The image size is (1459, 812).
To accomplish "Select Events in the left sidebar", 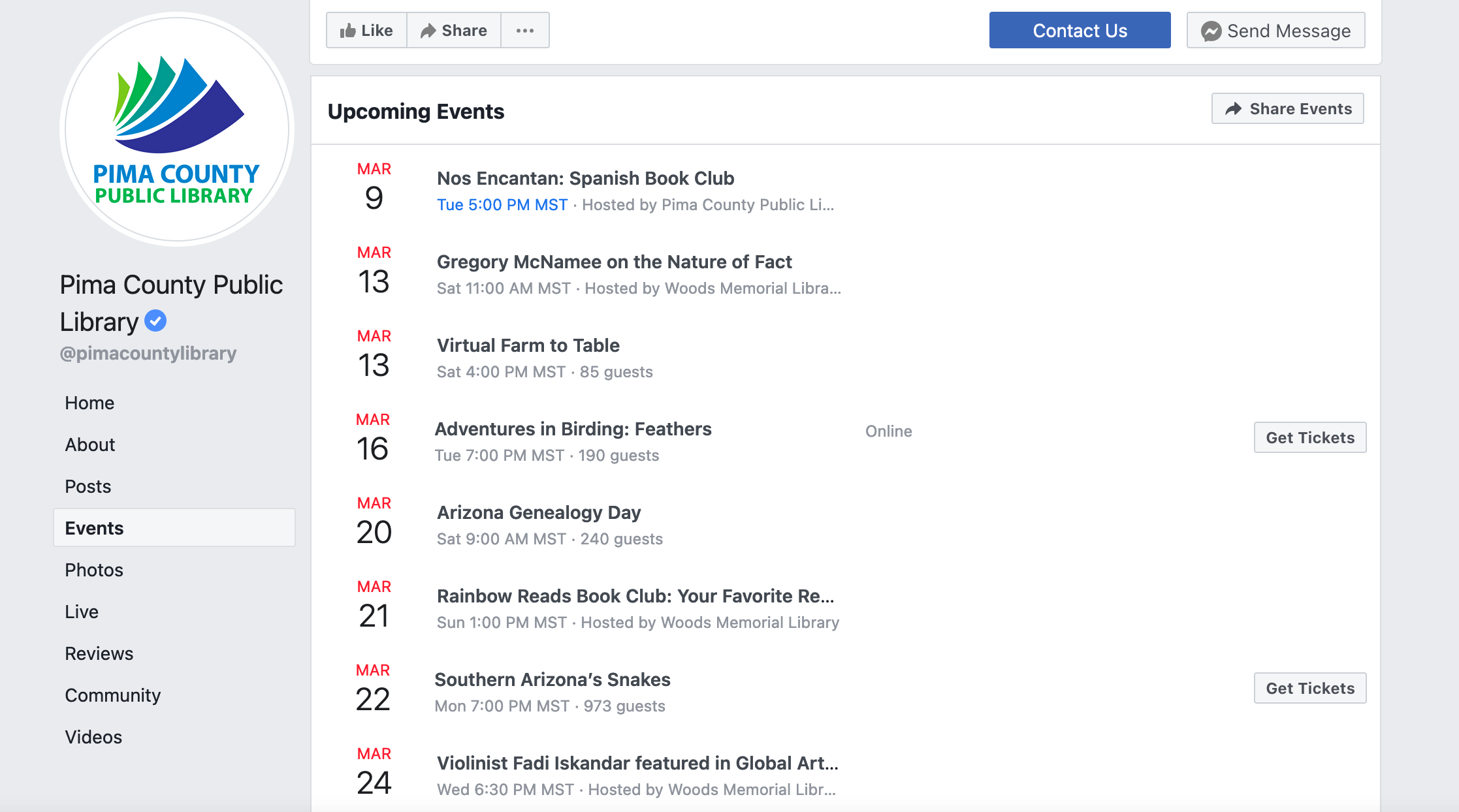I will [x=94, y=527].
